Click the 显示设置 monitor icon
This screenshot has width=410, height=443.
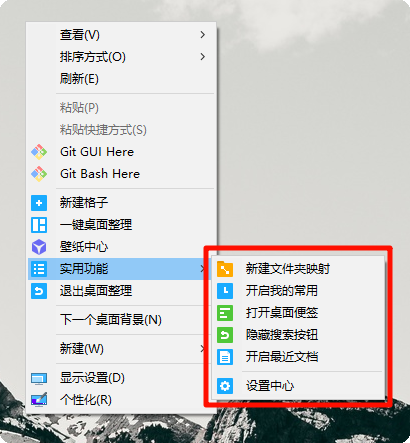(x=39, y=378)
